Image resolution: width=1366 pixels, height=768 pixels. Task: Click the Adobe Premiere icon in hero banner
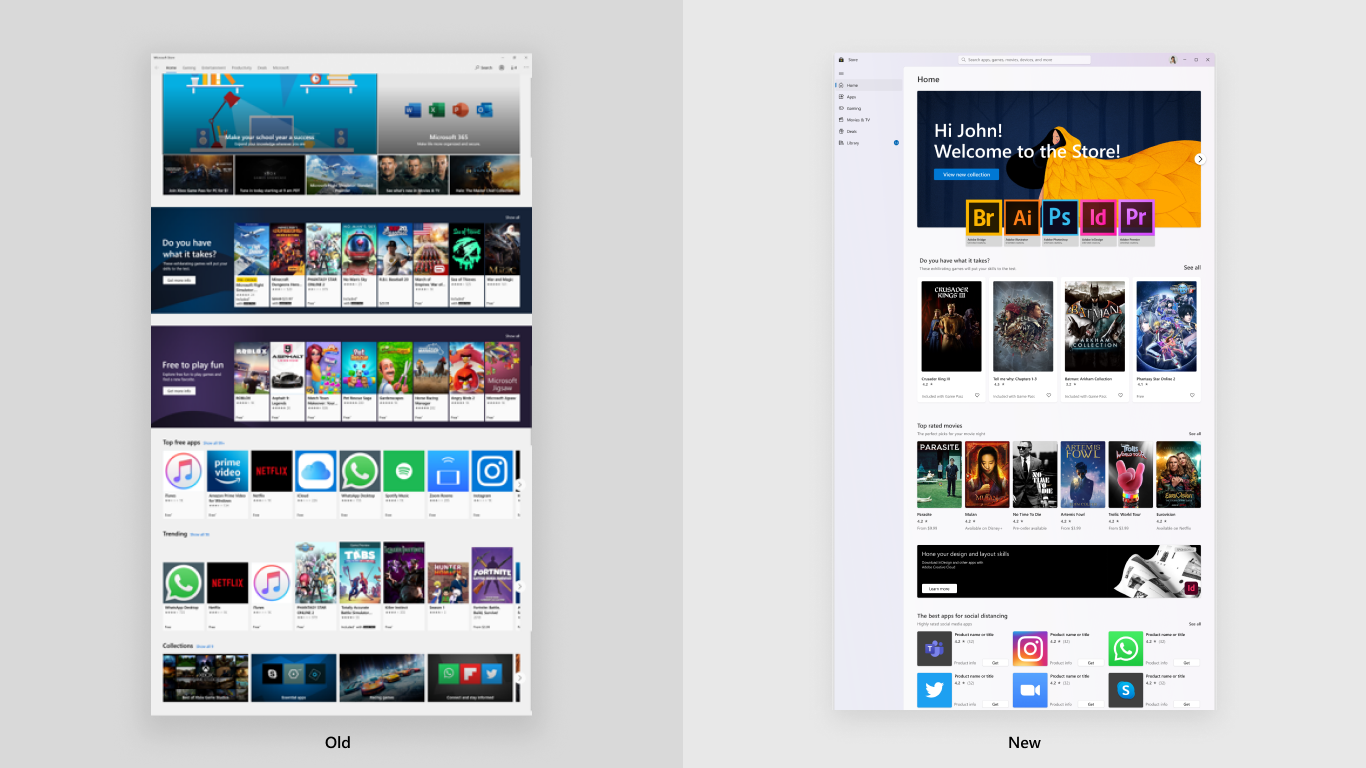1136,217
